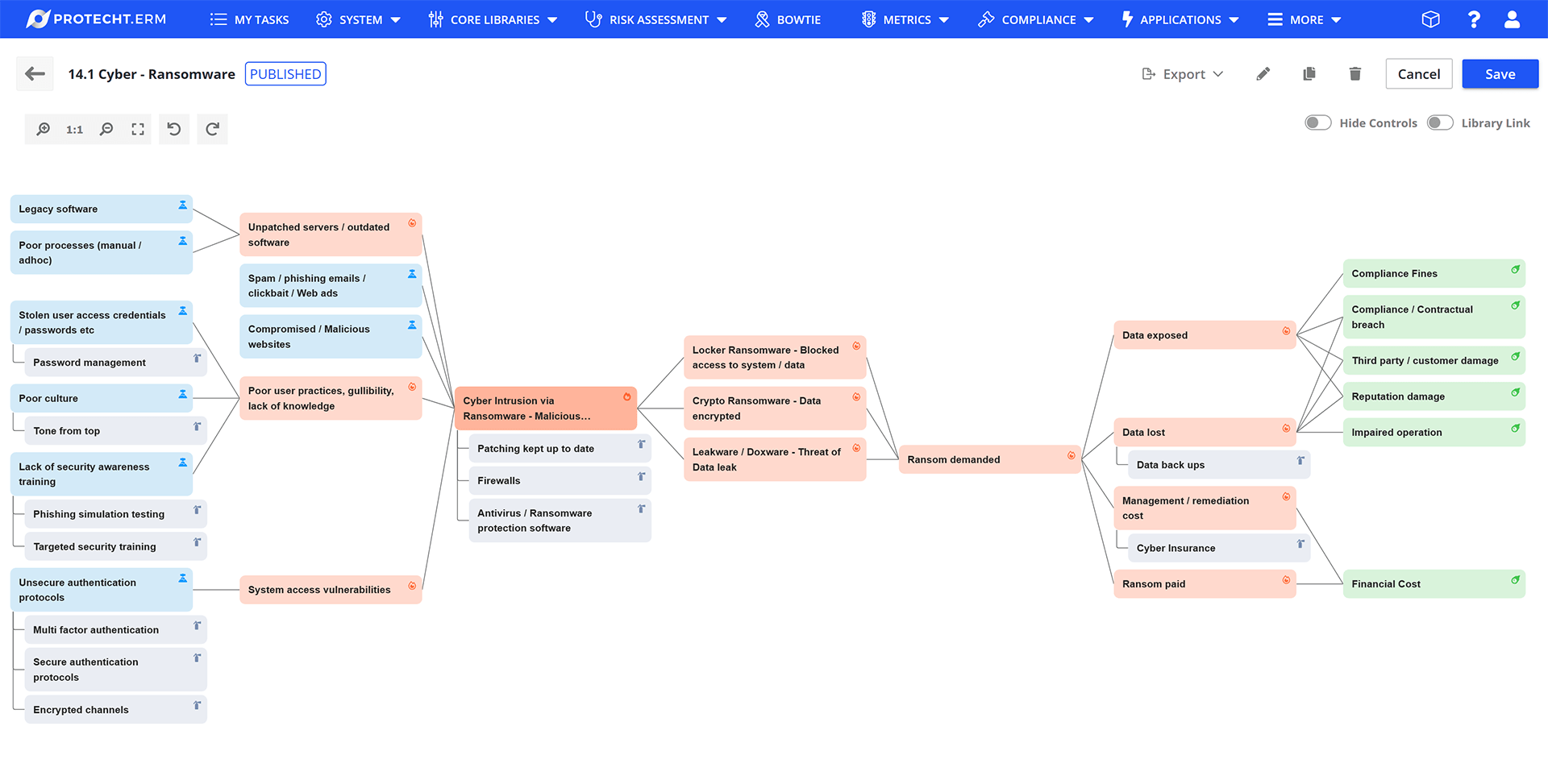This screenshot has height=784, width=1548.
Task: Click the pencil edit icon
Action: (1263, 74)
